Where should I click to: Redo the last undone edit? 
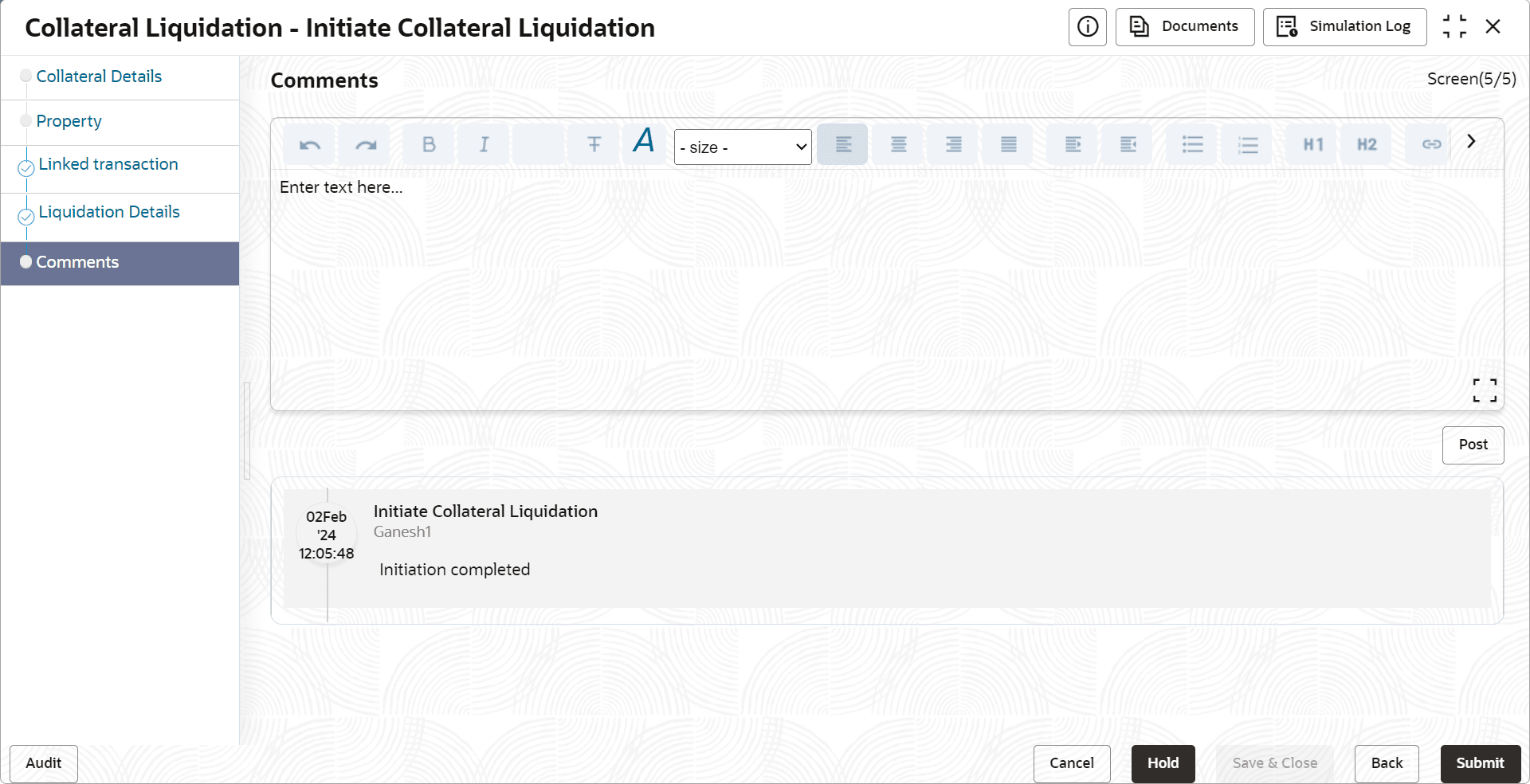tap(365, 145)
